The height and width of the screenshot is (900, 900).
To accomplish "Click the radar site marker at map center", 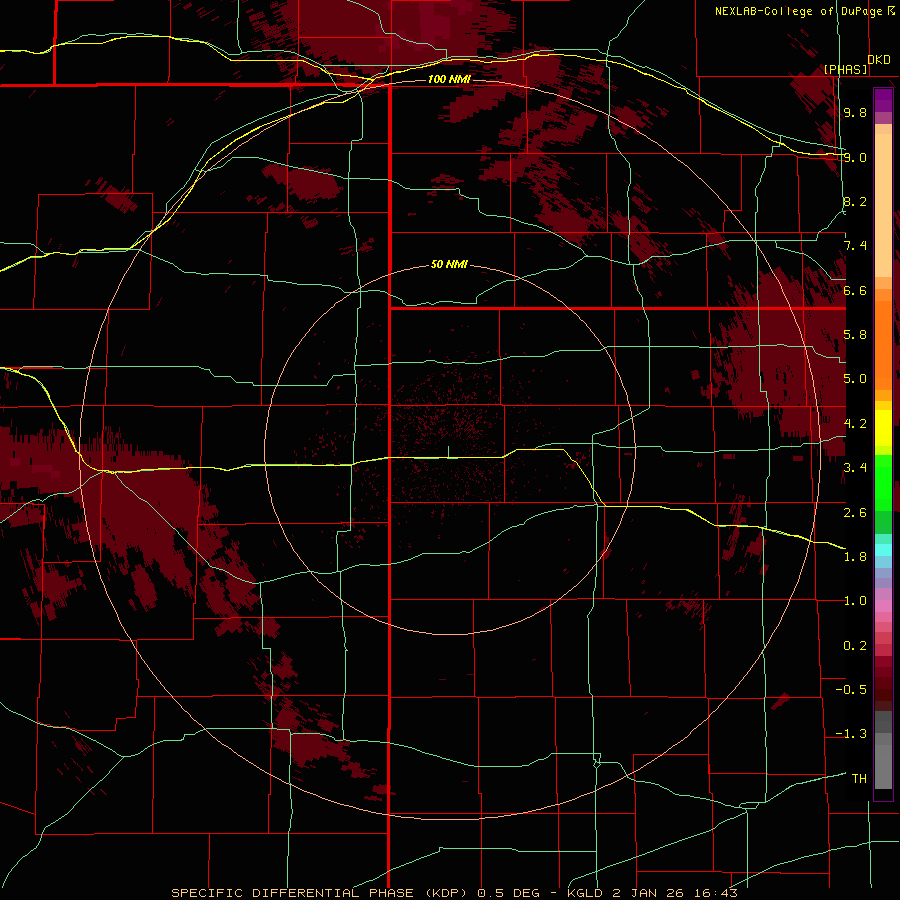I will (x=448, y=452).
